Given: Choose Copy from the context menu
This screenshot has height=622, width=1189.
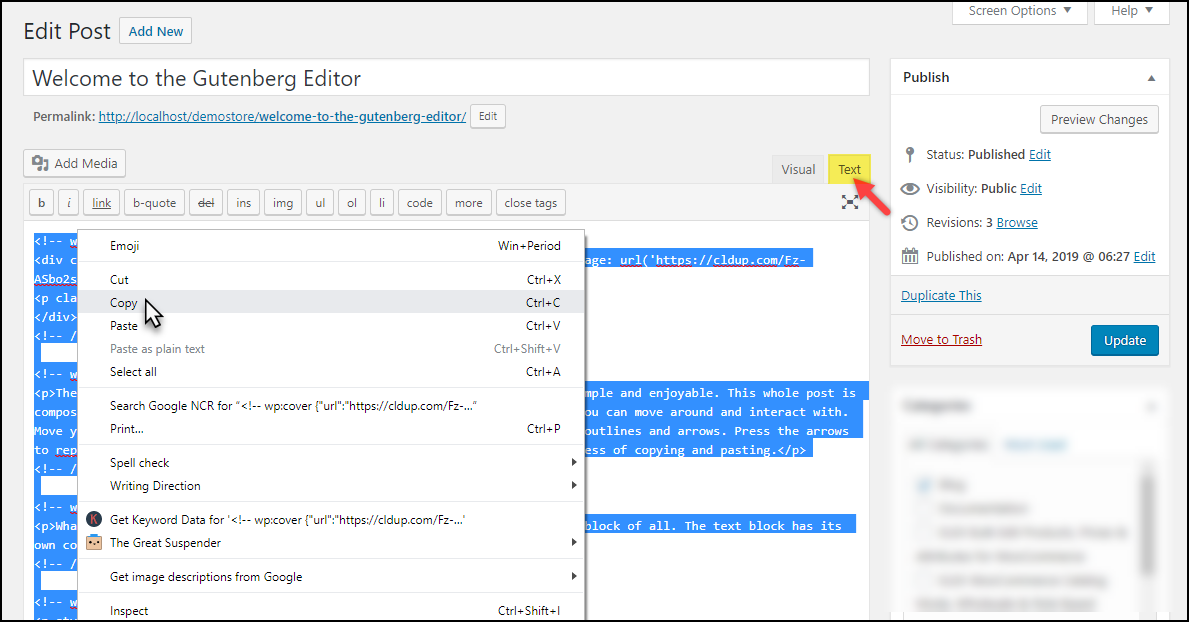Looking at the screenshot, I should (x=331, y=302).
